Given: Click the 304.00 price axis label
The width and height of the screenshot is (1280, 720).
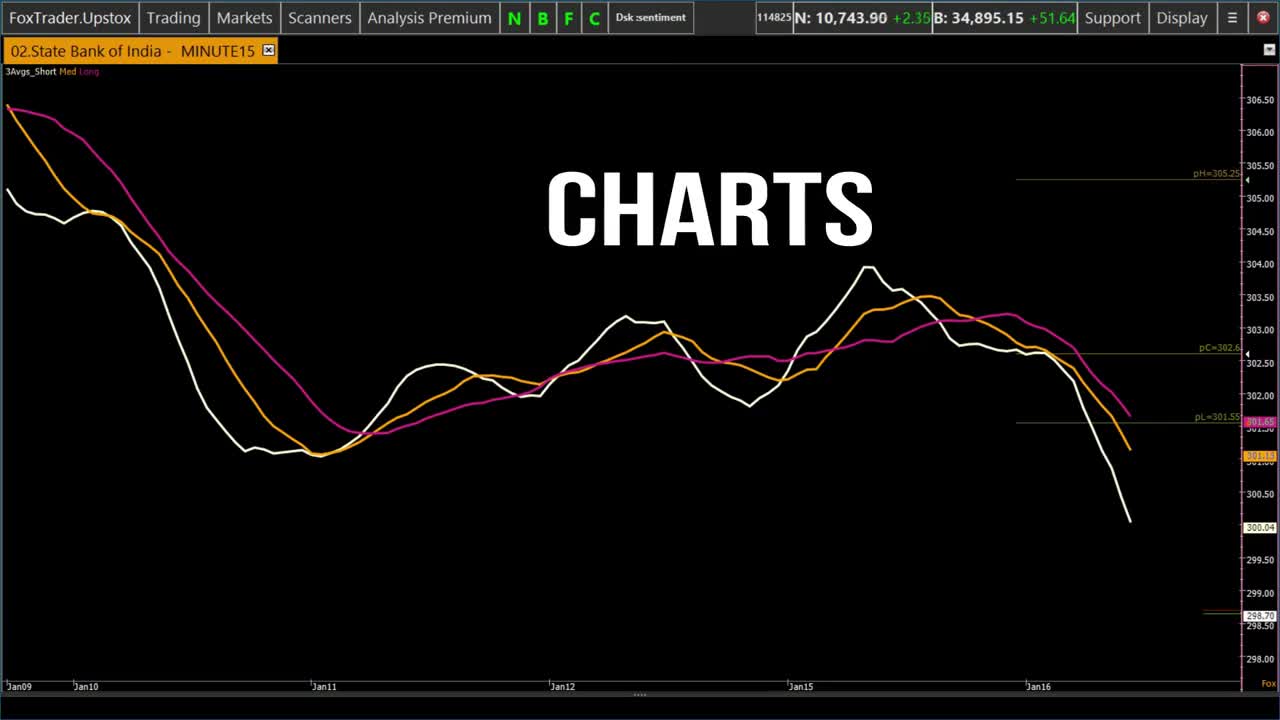Looking at the screenshot, I should pos(1260,264).
